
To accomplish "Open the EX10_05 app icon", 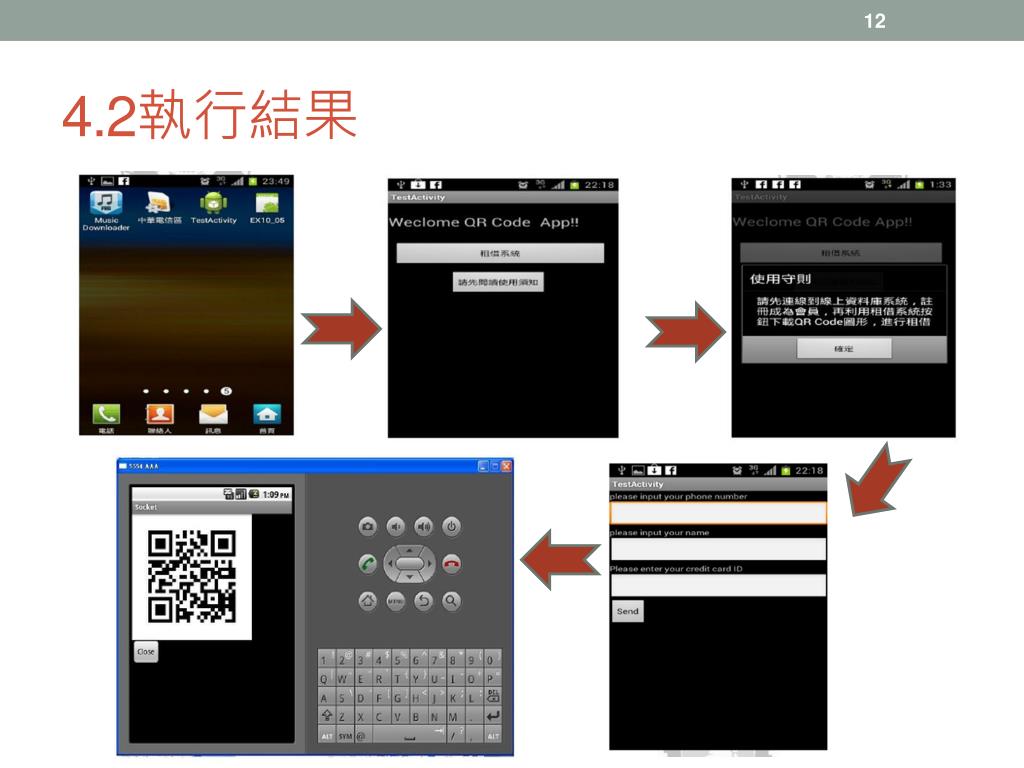I will pyautogui.click(x=267, y=209).
